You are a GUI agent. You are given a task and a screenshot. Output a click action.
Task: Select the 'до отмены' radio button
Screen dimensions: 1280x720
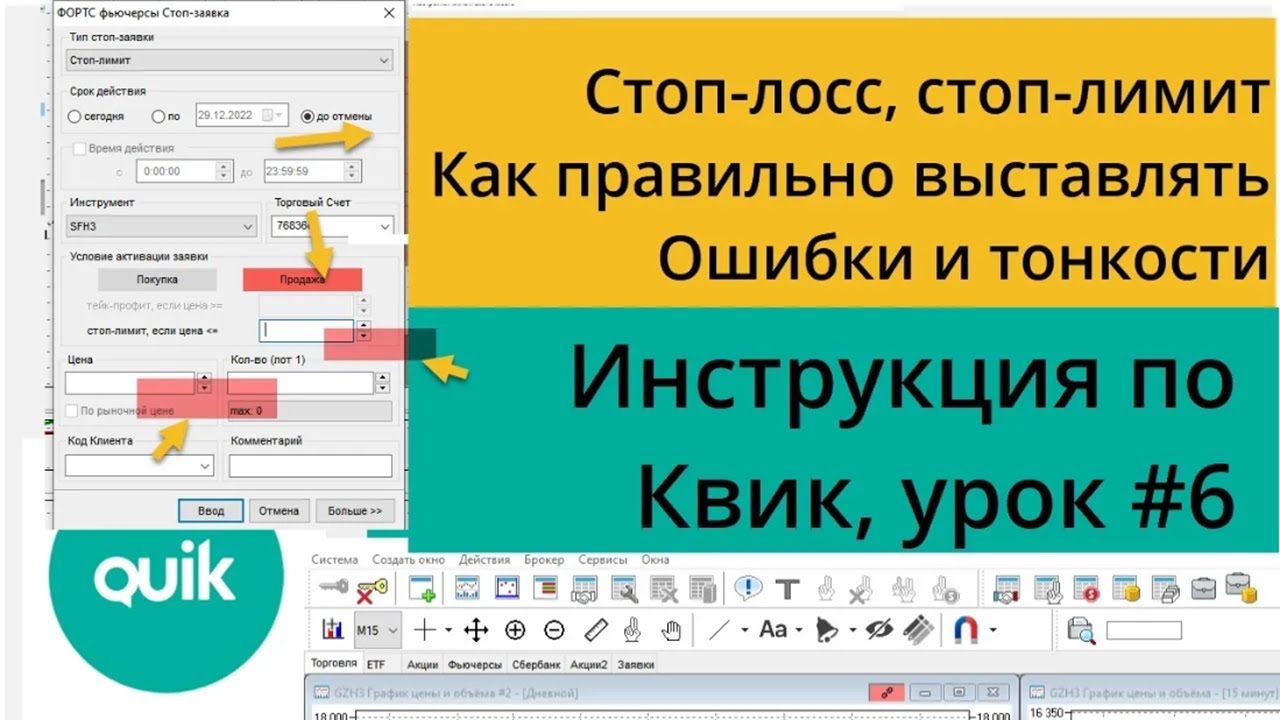coord(308,116)
